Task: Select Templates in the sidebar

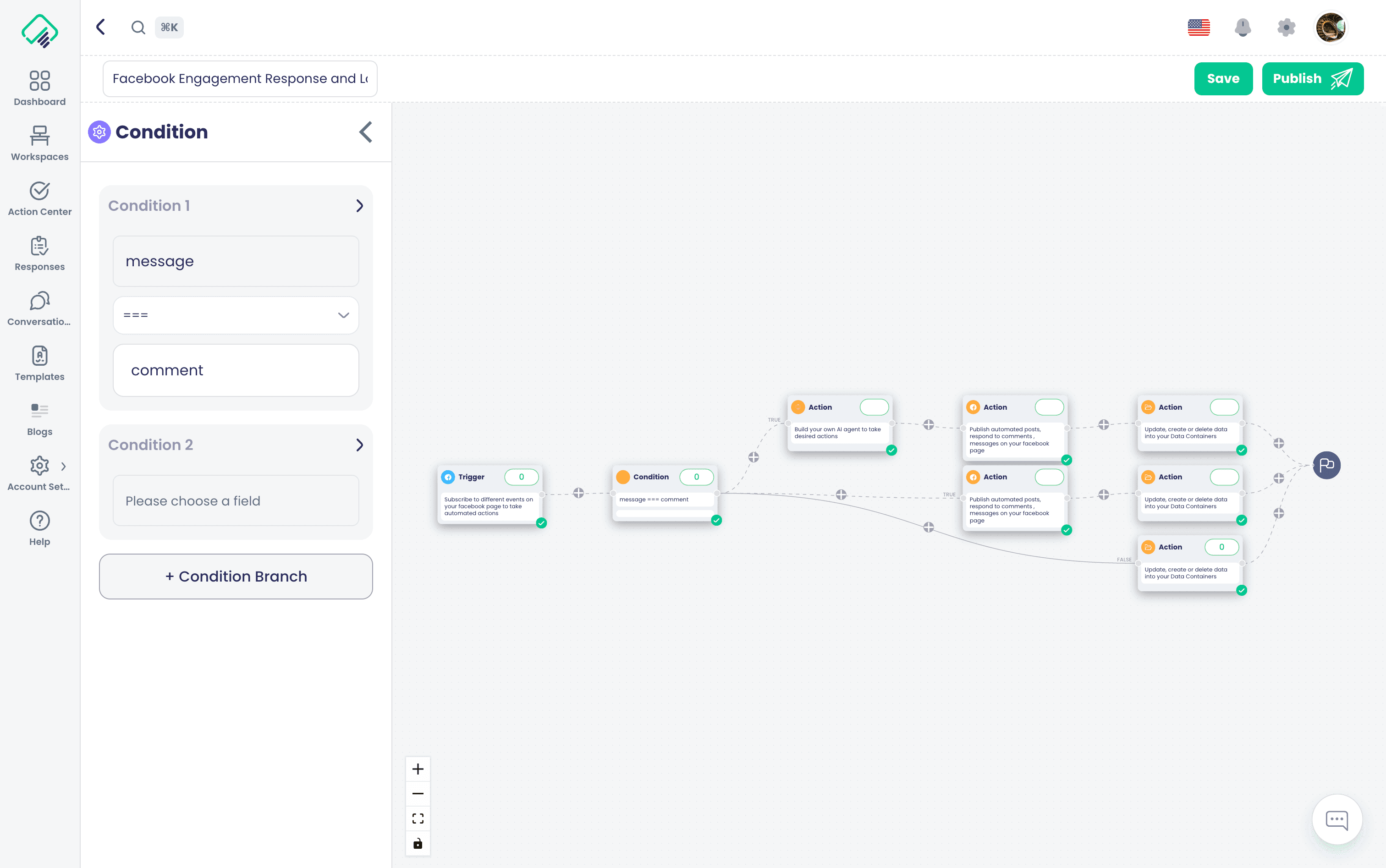Action: click(x=39, y=363)
